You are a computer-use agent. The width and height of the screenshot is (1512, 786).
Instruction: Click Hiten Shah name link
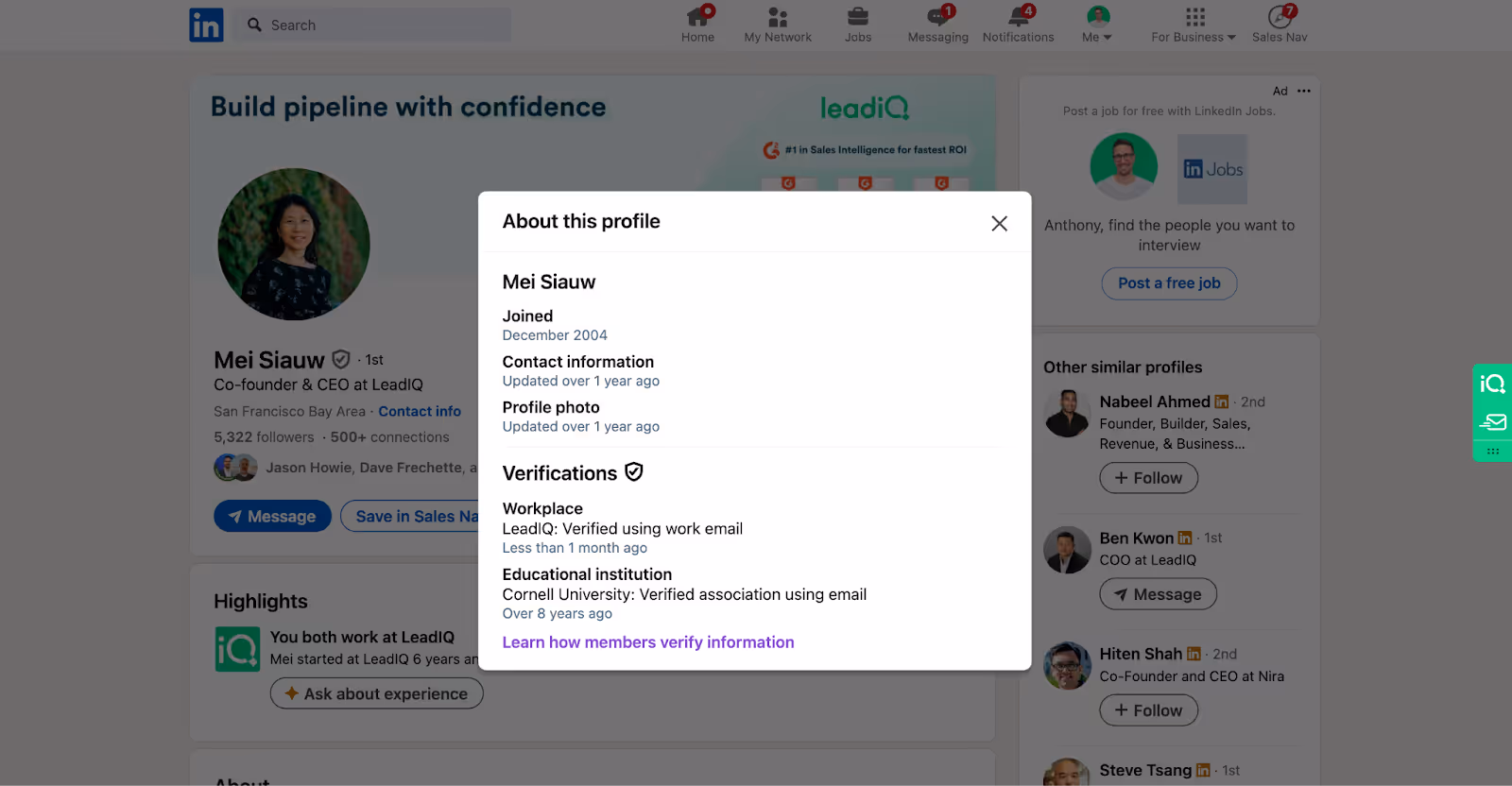1141,654
